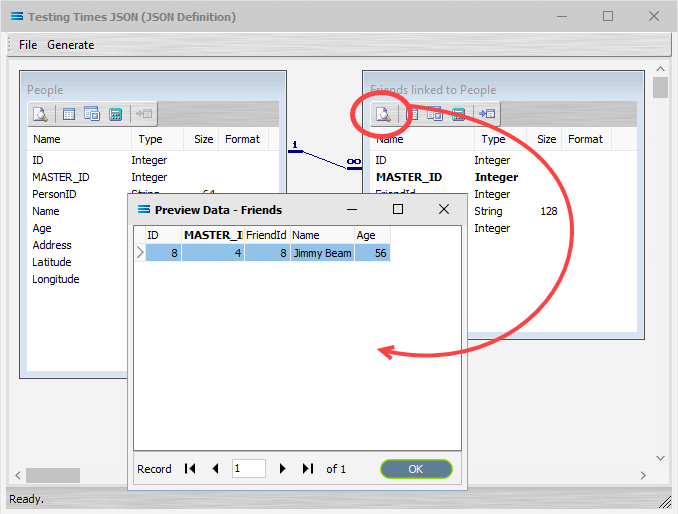Click Type column header in People table
The width and height of the screenshot is (678, 514).
(x=157, y=139)
